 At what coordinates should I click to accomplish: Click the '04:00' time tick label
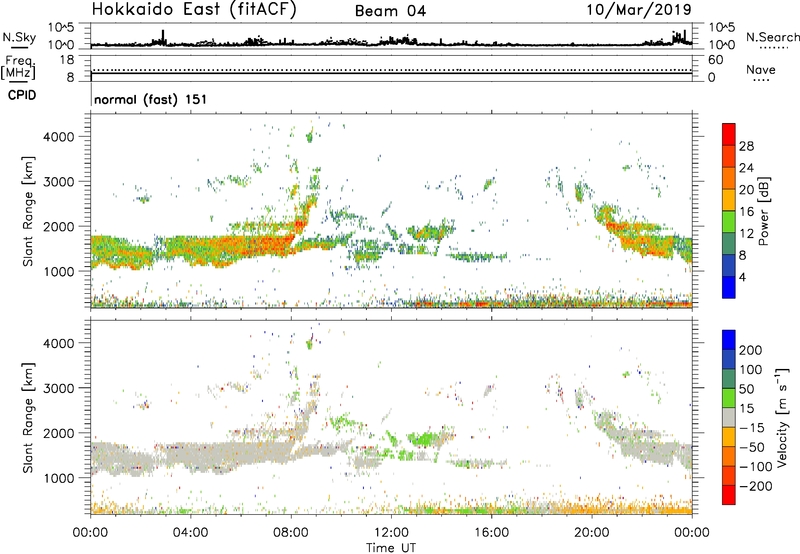pyautogui.click(x=191, y=533)
